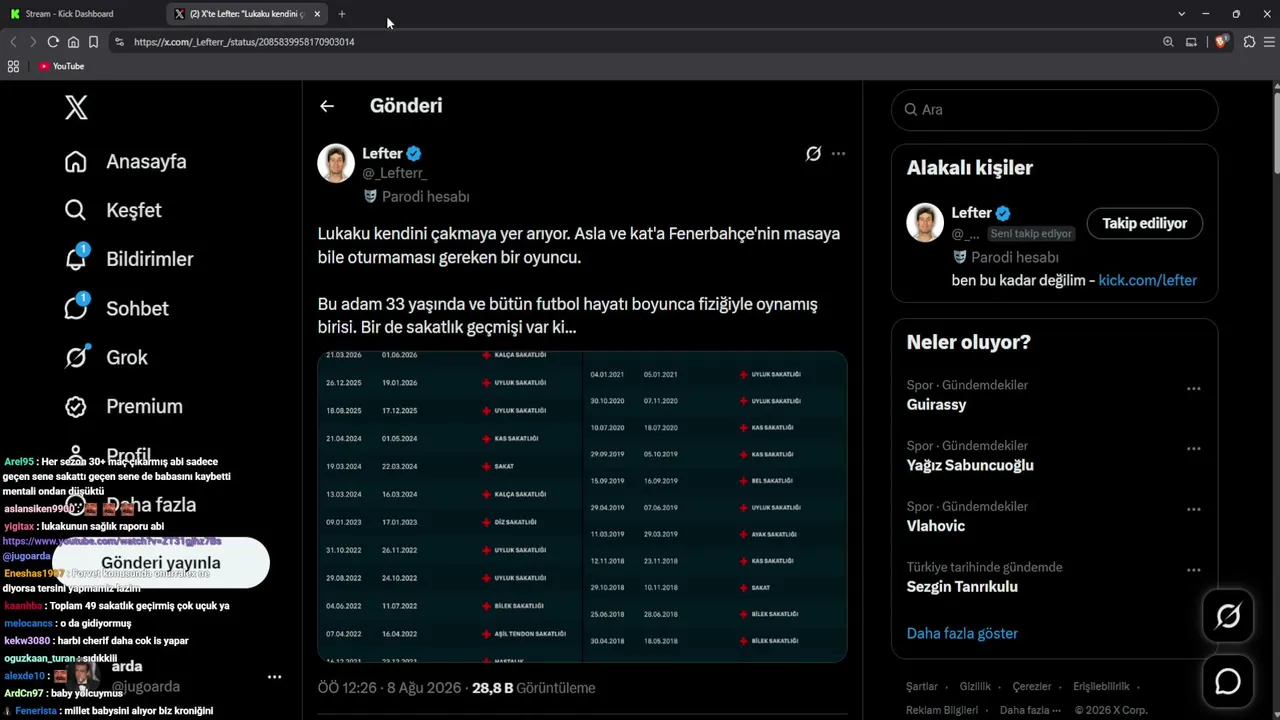1280x720 pixels.
Task: Go back using the Gönderi back arrow
Action: [327, 106]
